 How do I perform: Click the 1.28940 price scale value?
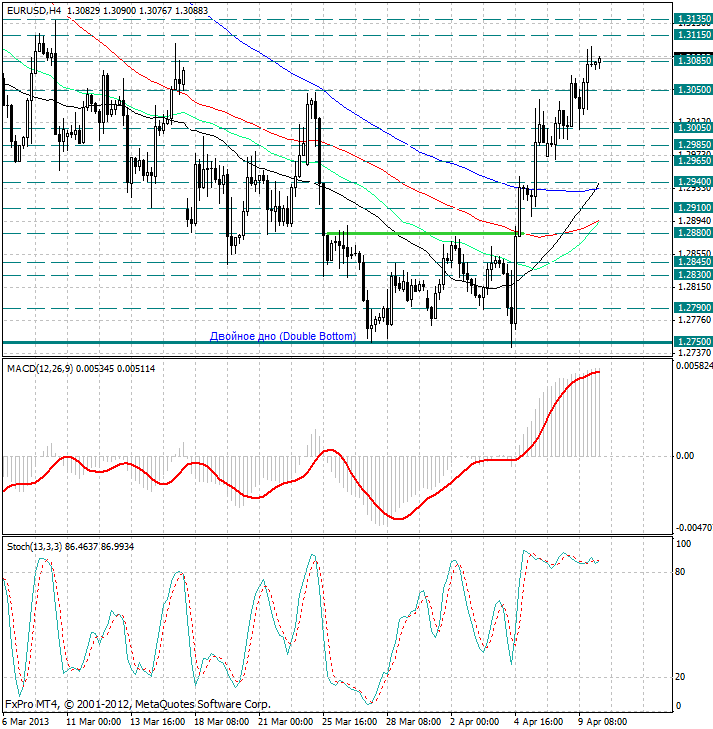(694, 220)
